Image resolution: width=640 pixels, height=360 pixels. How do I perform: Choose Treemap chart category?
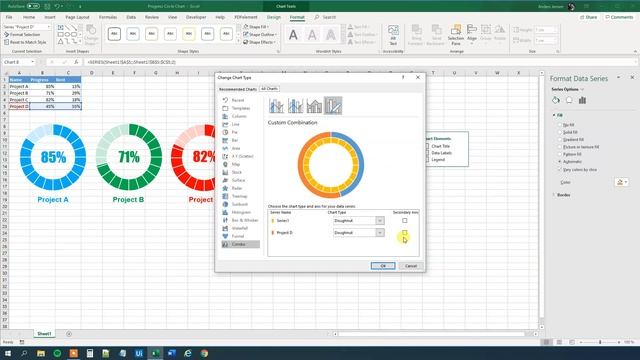[240, 196]
